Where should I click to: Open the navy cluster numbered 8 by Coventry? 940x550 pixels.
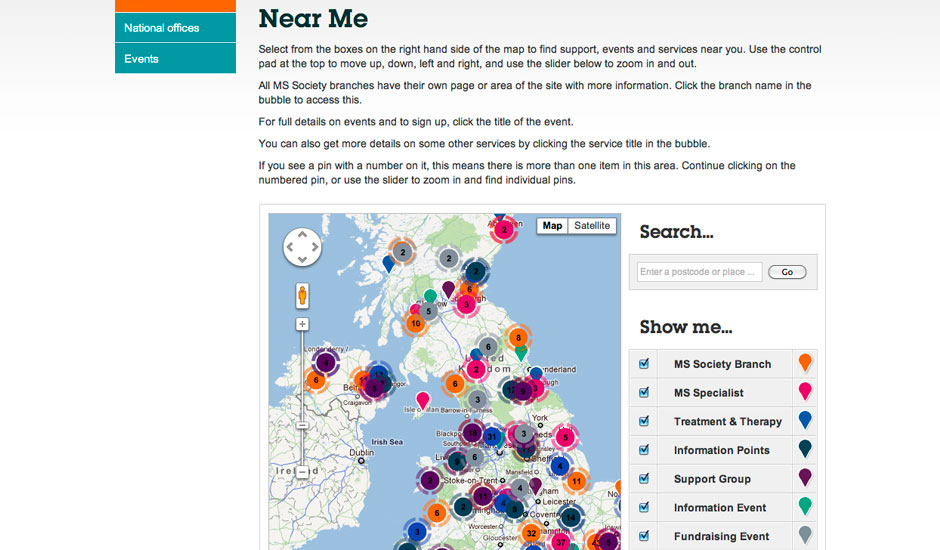514,509
